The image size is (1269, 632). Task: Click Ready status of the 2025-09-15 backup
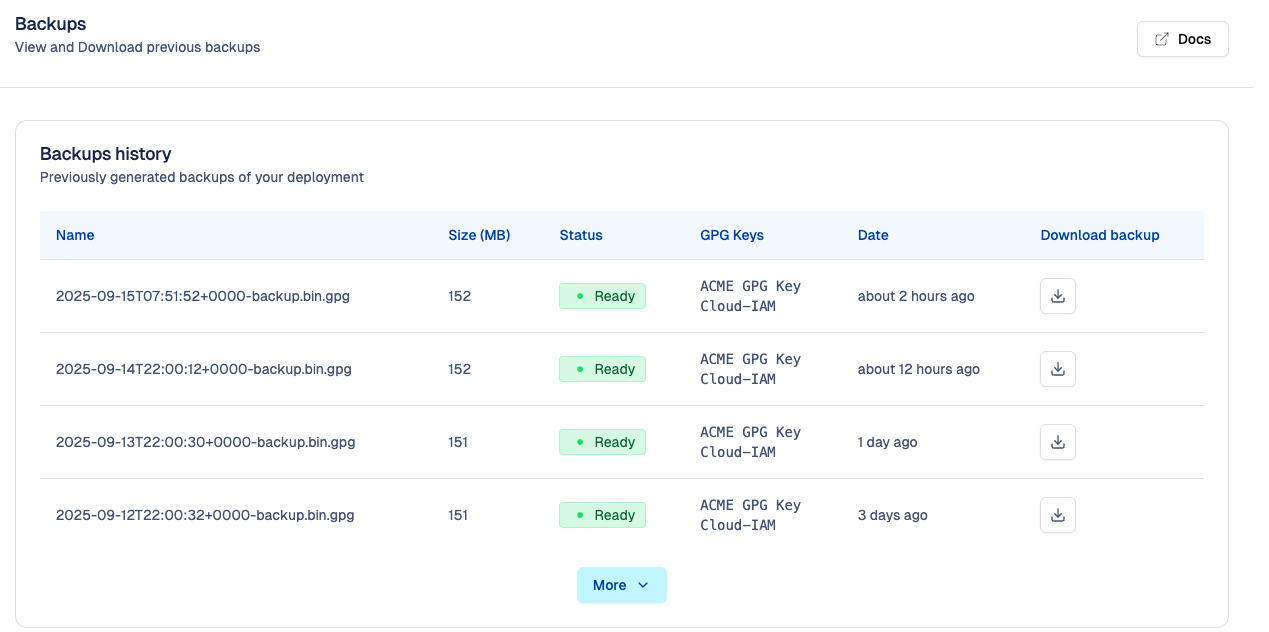click(602, 296)
